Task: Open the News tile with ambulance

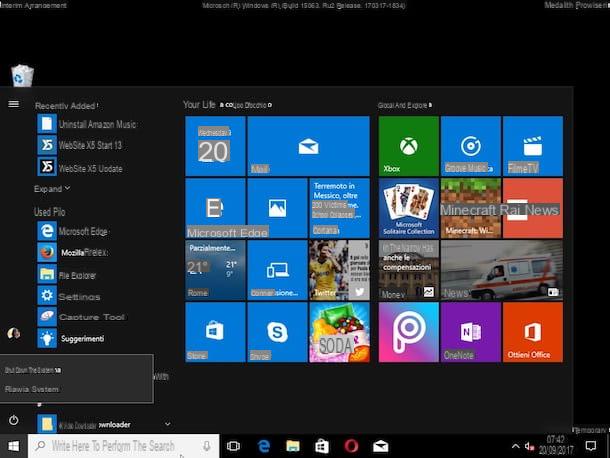Action: click(502, 270)
